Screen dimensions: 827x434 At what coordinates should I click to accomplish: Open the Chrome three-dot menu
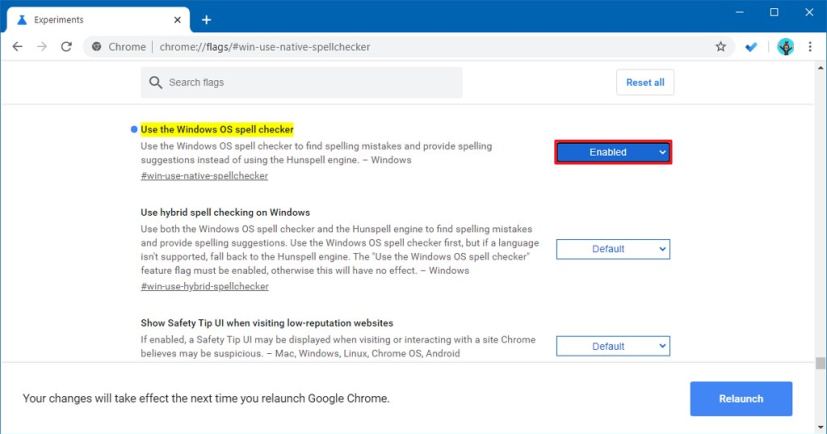pyautogui.click(x=810, y=46)
